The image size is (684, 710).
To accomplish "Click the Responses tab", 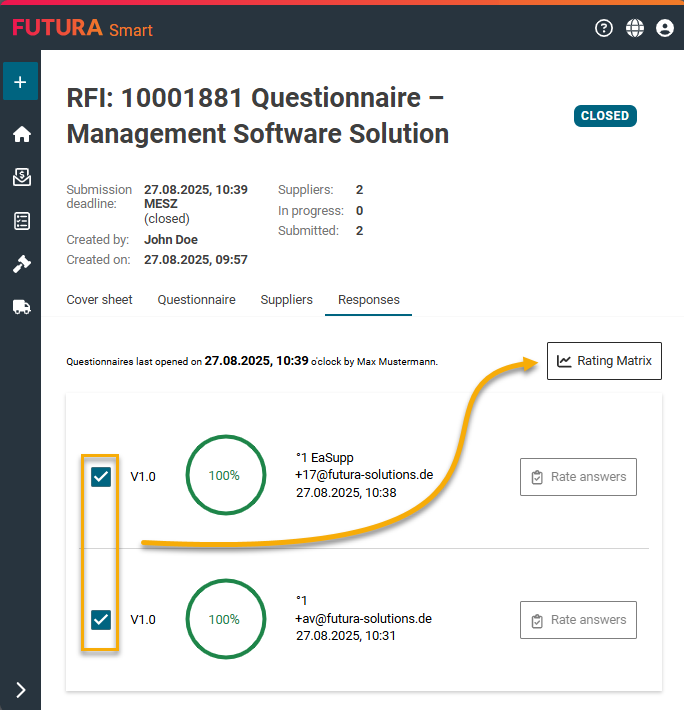I will 368,300.
